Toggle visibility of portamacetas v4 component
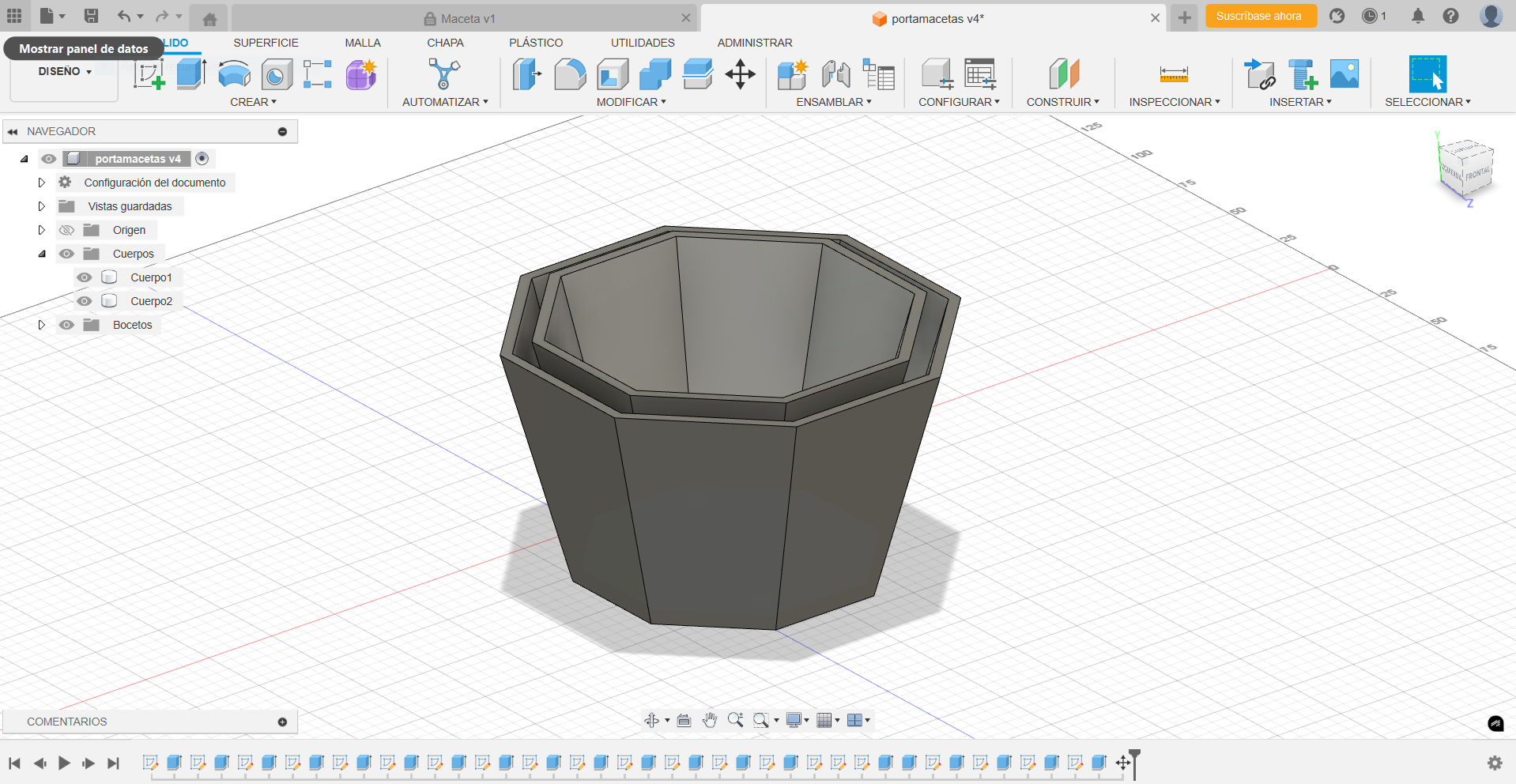 (49, 159)
